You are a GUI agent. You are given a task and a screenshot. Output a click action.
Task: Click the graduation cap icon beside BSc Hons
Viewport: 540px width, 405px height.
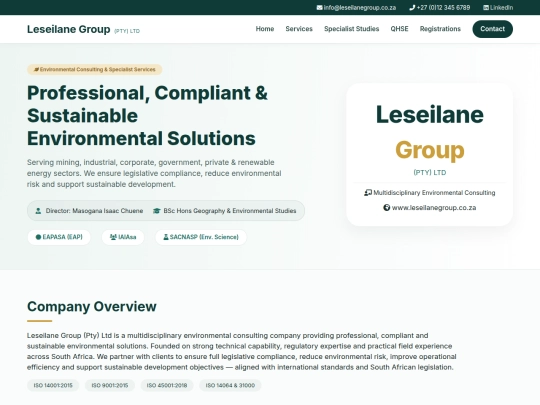pos(157,211)
